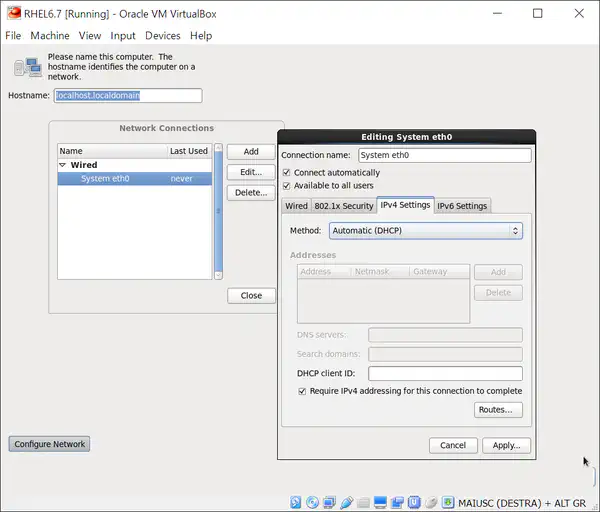The height and width of the screenshot is (512, 600).
Task: Switch to the IPv6 Settings tab
Action: click(462, 206)
